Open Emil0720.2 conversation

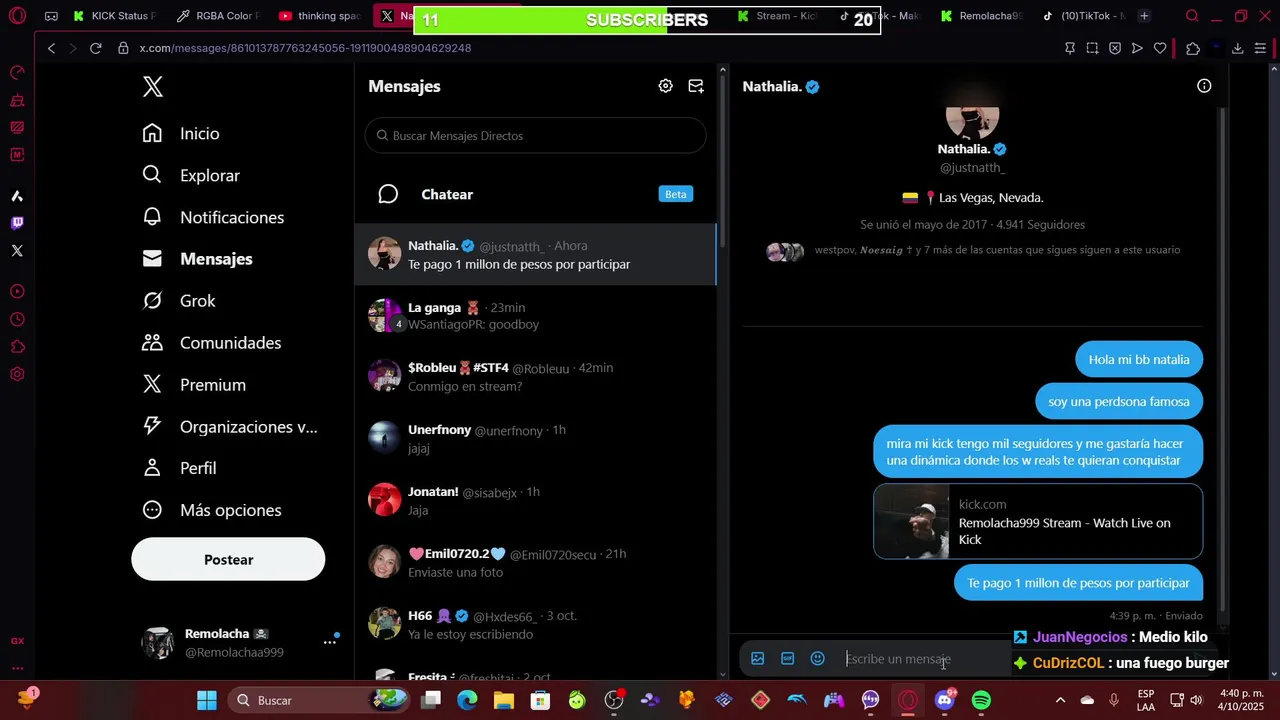coord(535,564)
